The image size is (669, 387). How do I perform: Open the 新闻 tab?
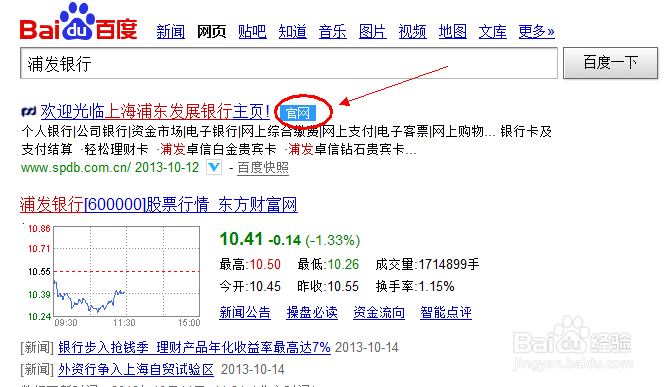170,32
